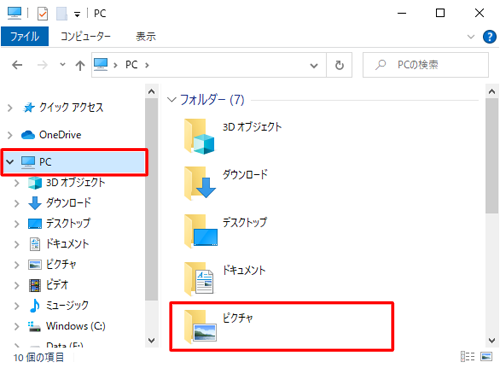Select 3D オブジェクト in navigation tree

[75, 183]
